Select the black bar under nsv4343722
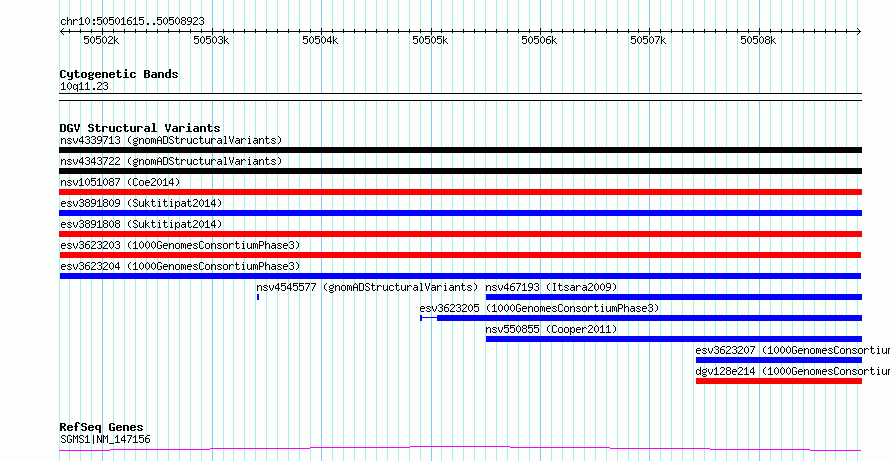 pos(460,171)
